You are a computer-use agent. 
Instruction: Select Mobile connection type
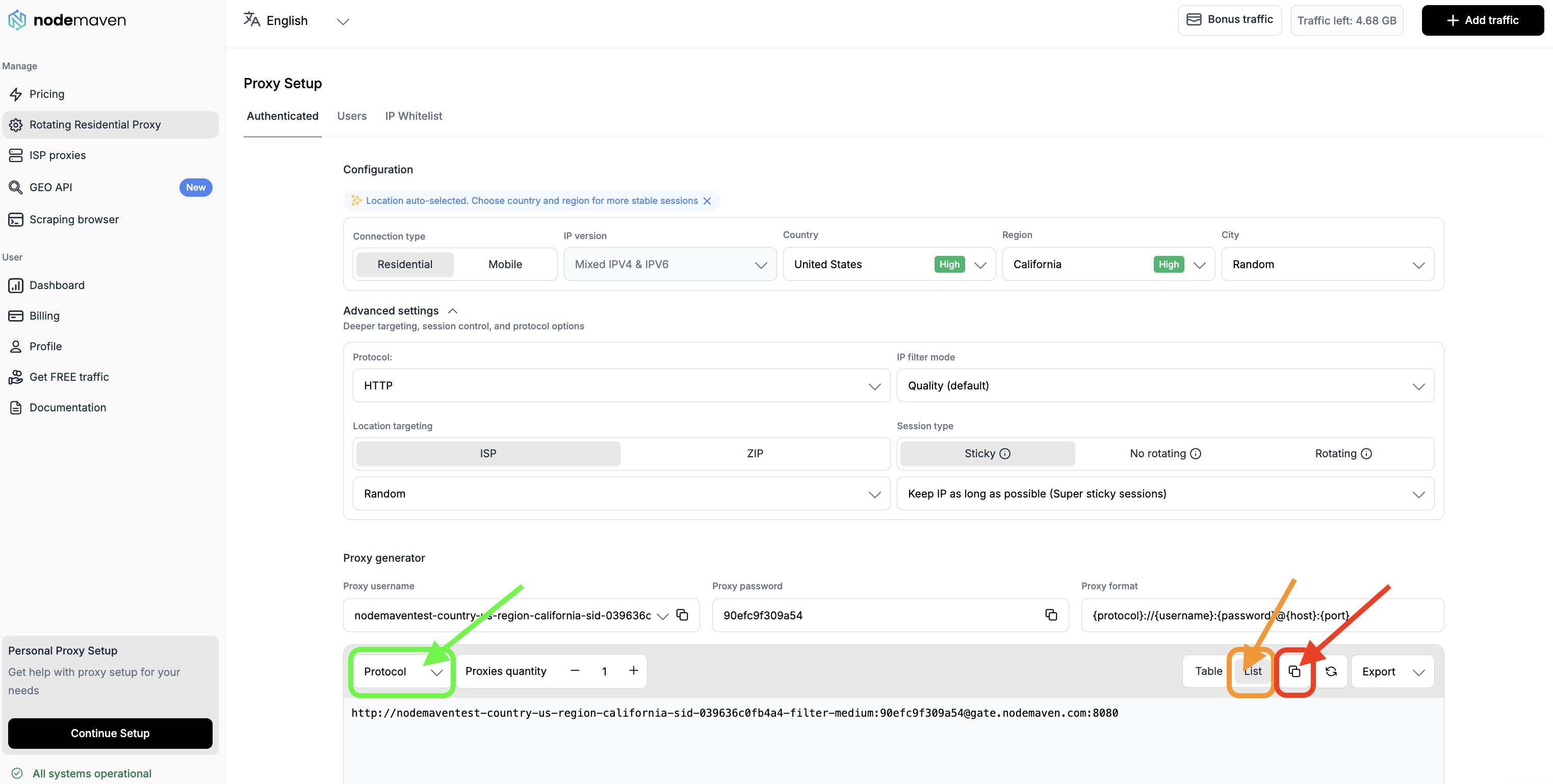click(505, 265)
